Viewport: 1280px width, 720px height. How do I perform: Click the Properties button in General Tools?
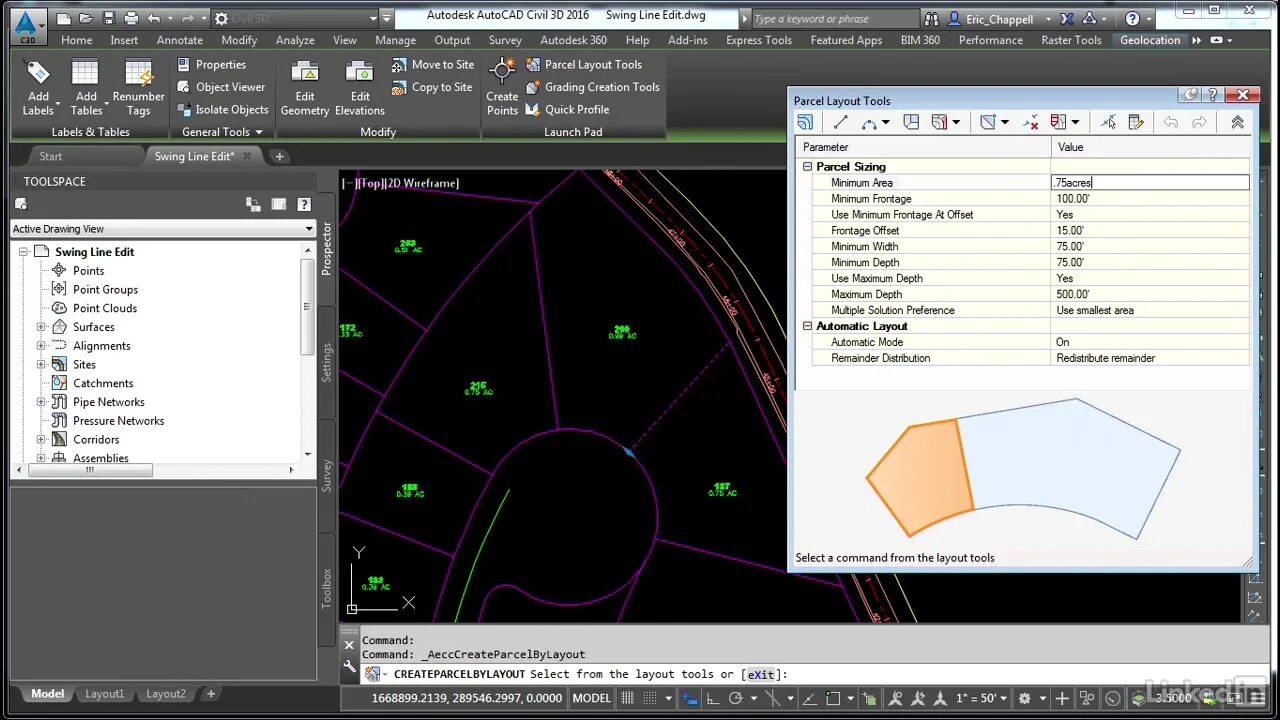pos(212,64)
